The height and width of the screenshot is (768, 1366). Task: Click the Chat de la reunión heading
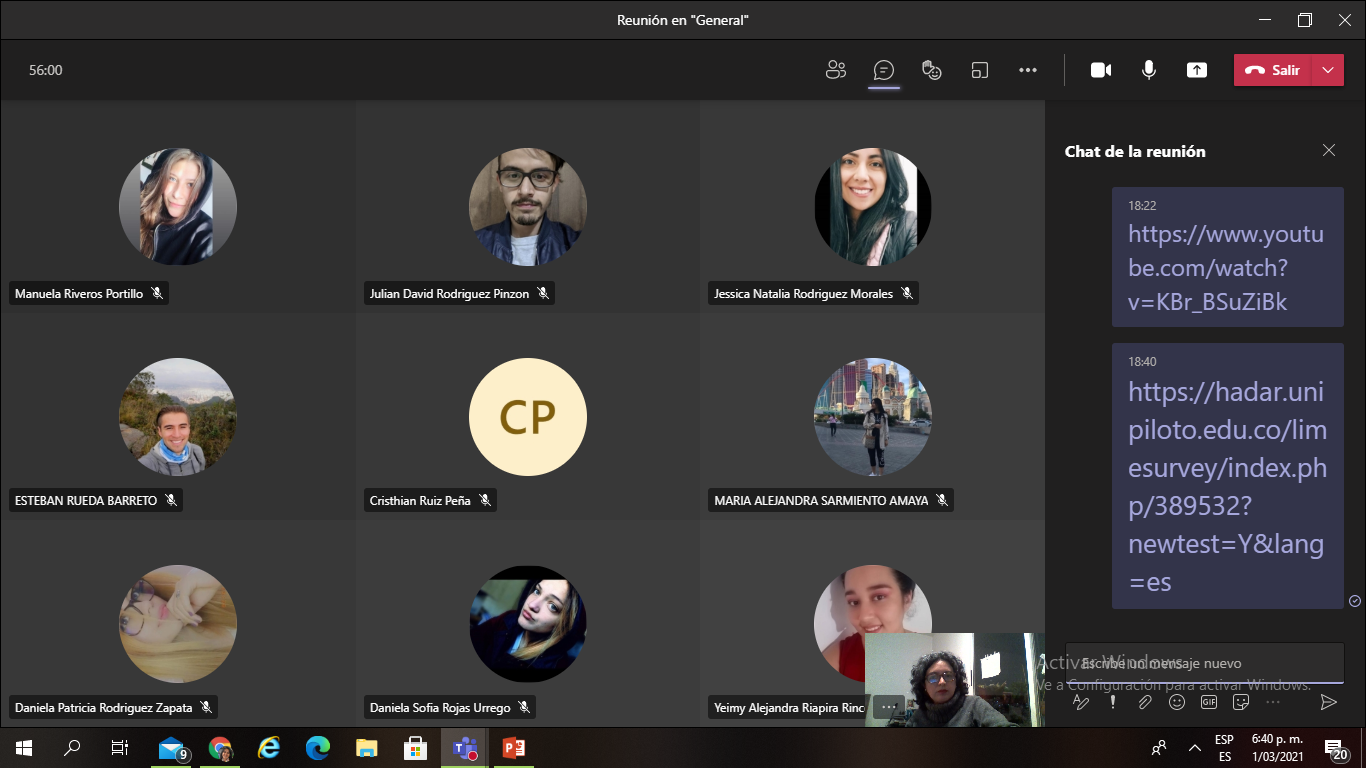click(1135, 151)
